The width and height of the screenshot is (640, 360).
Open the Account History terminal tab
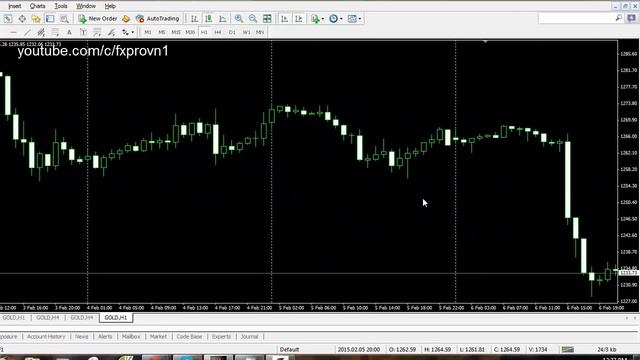(x=46, y=337)
